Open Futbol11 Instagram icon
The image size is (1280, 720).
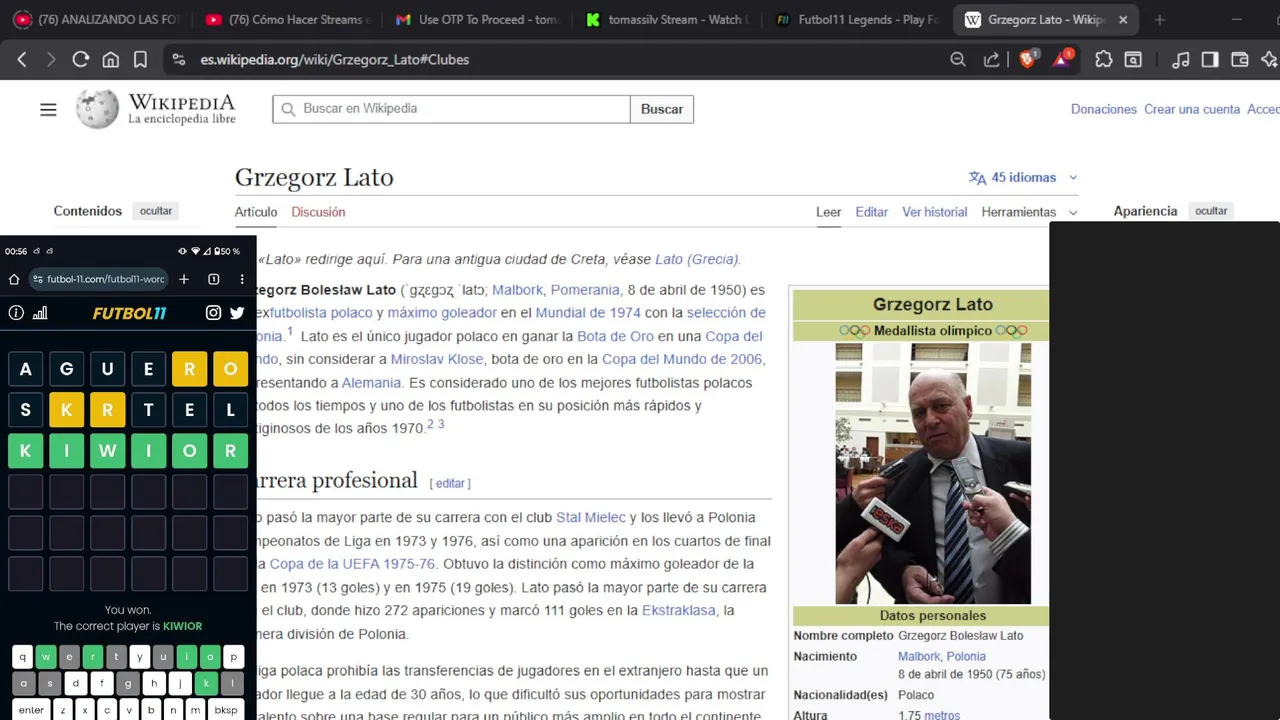coord(213,313)
